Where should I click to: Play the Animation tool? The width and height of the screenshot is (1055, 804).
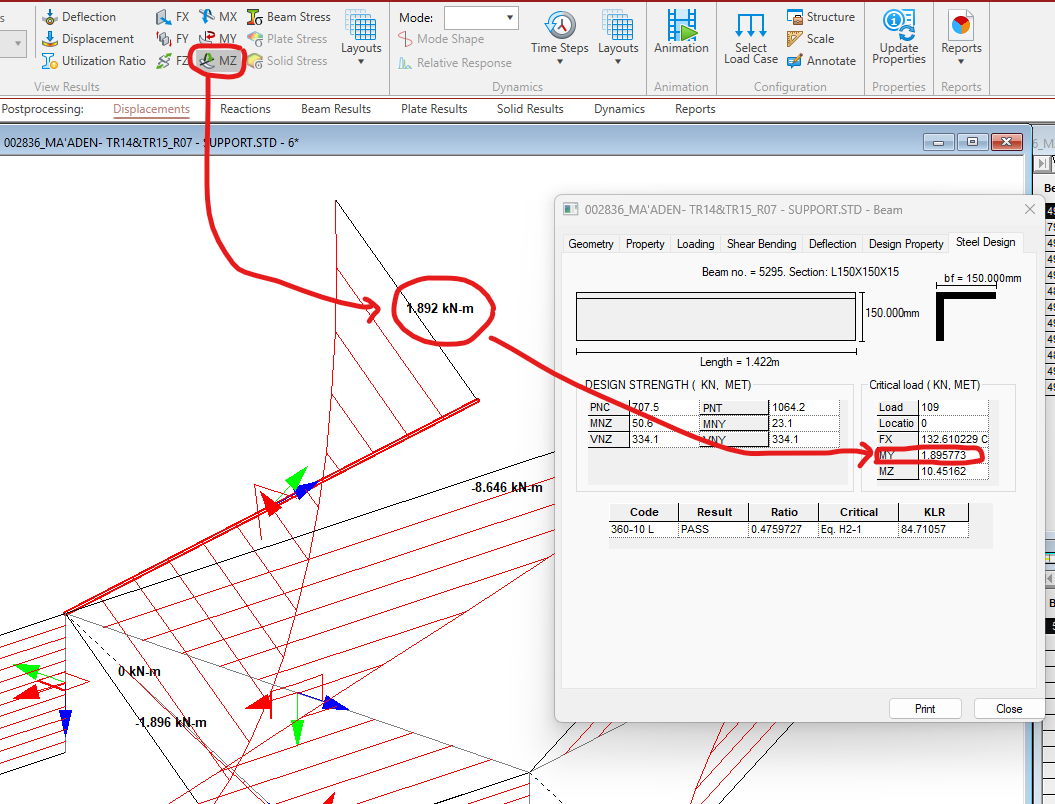(x=682, y=32)
